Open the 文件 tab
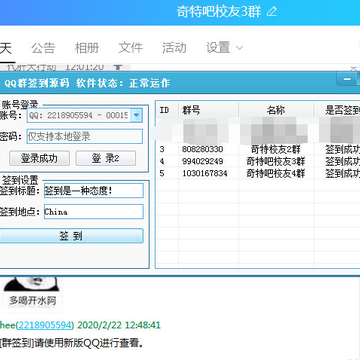This screenshot has width=360, height=360. [130, 48]
